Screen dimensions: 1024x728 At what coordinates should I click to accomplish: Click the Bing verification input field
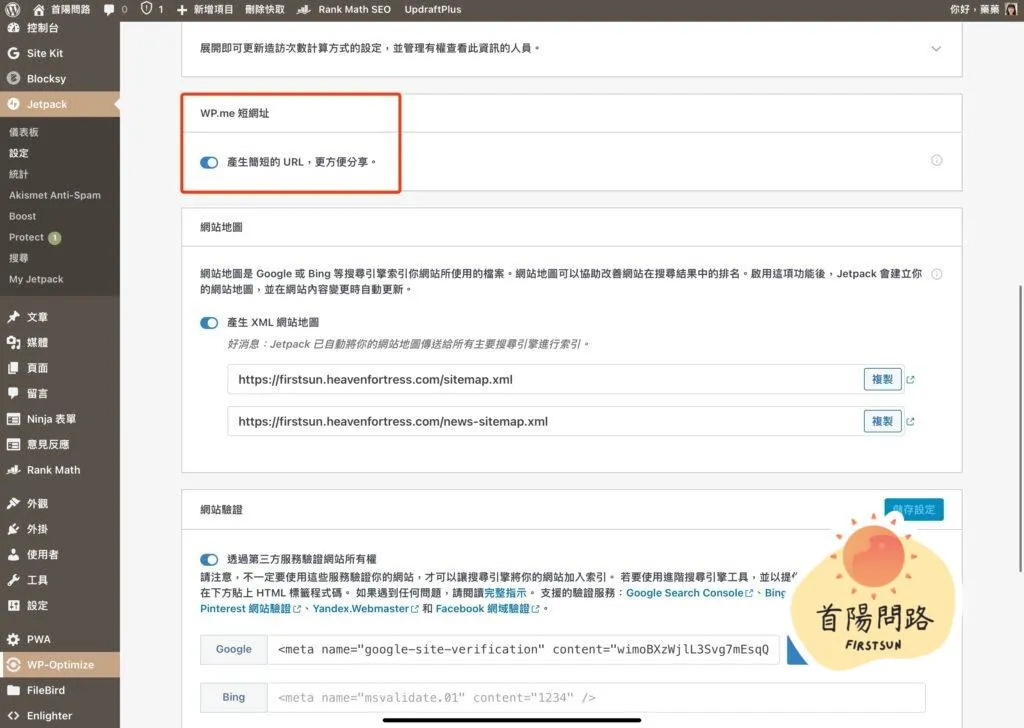click(x=595, y=697)
